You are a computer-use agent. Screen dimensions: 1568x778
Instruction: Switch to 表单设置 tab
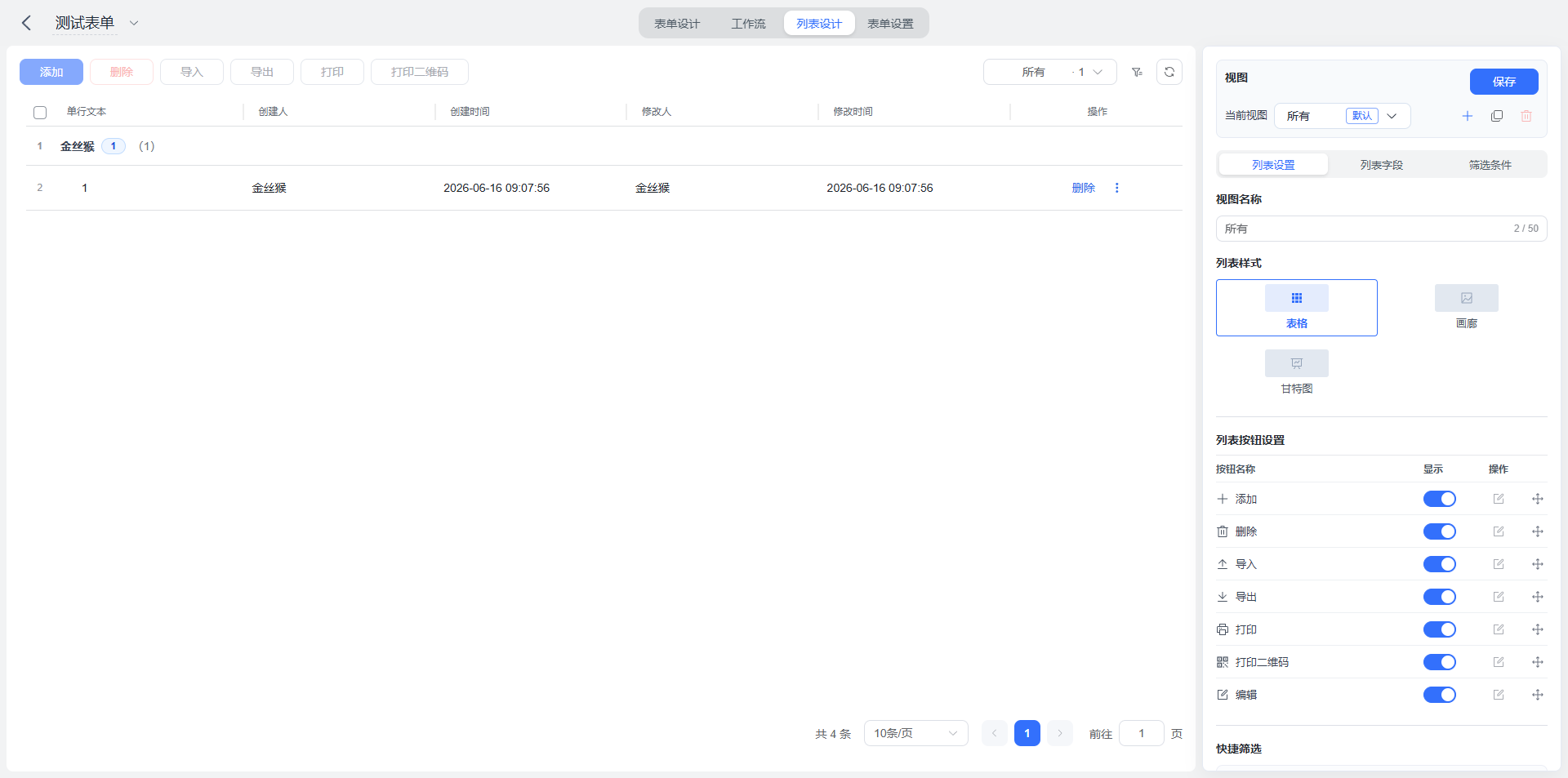pyautogui.click(x=890, y=24)
